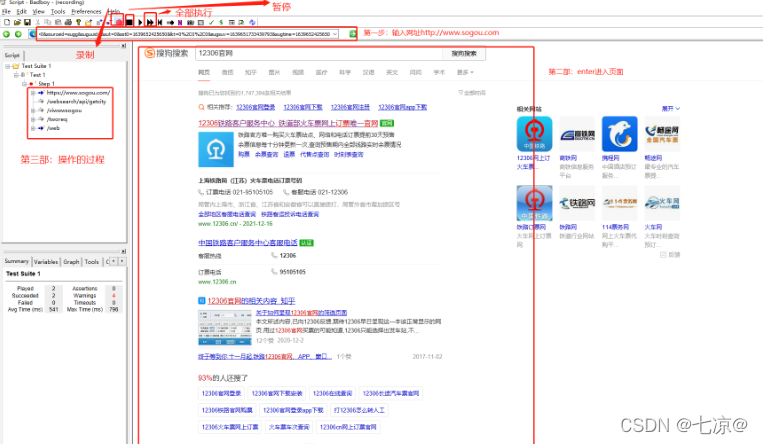Viewport: 763px width, 444px height.
Task: Click the Sogou search submit button
Action: click(464, 54)
